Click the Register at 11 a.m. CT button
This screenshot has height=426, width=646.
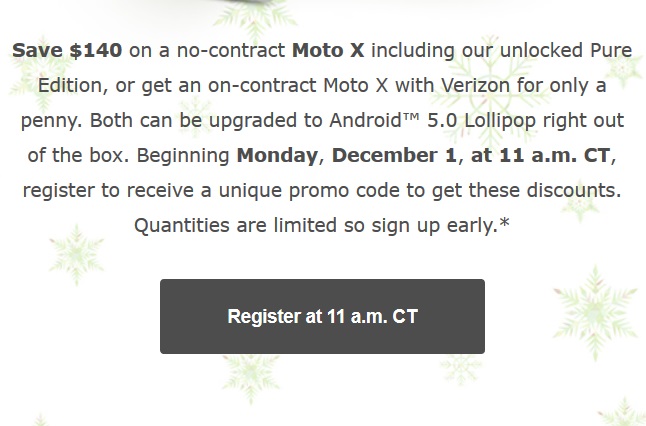click(x=322, y=316)
